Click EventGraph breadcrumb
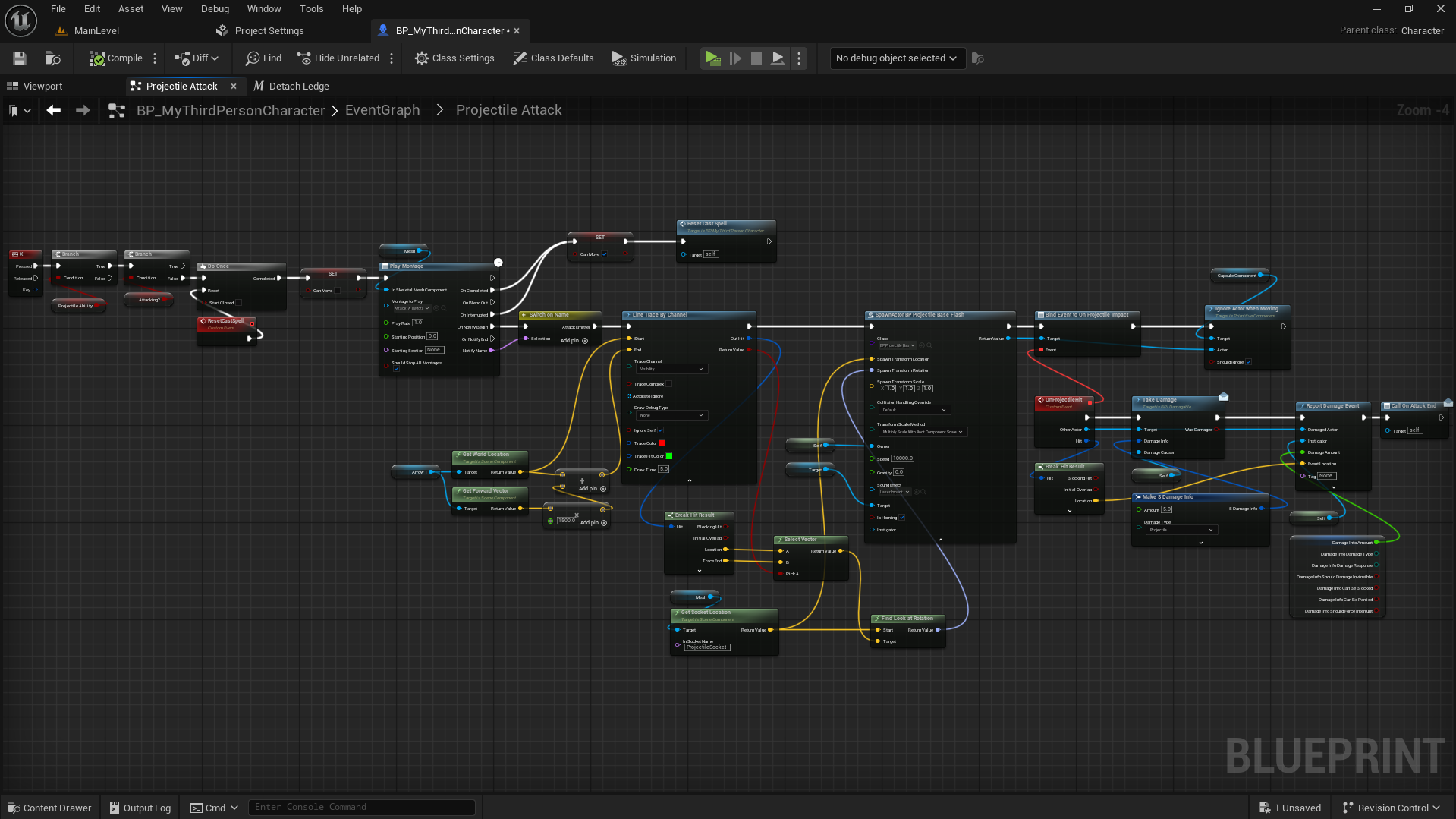The image size is (1456, 819). click(x=382, y=110)
